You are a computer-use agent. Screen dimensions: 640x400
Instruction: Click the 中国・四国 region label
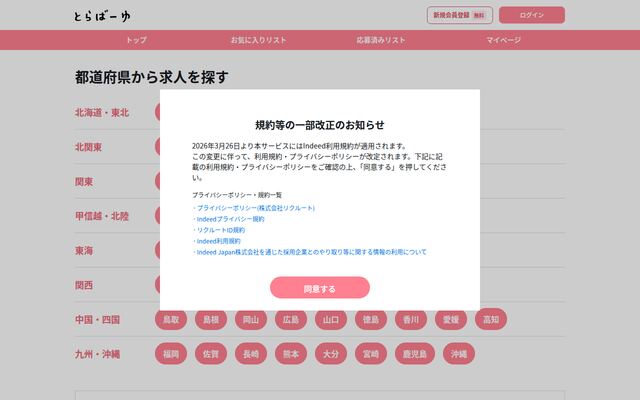point(97,320)
